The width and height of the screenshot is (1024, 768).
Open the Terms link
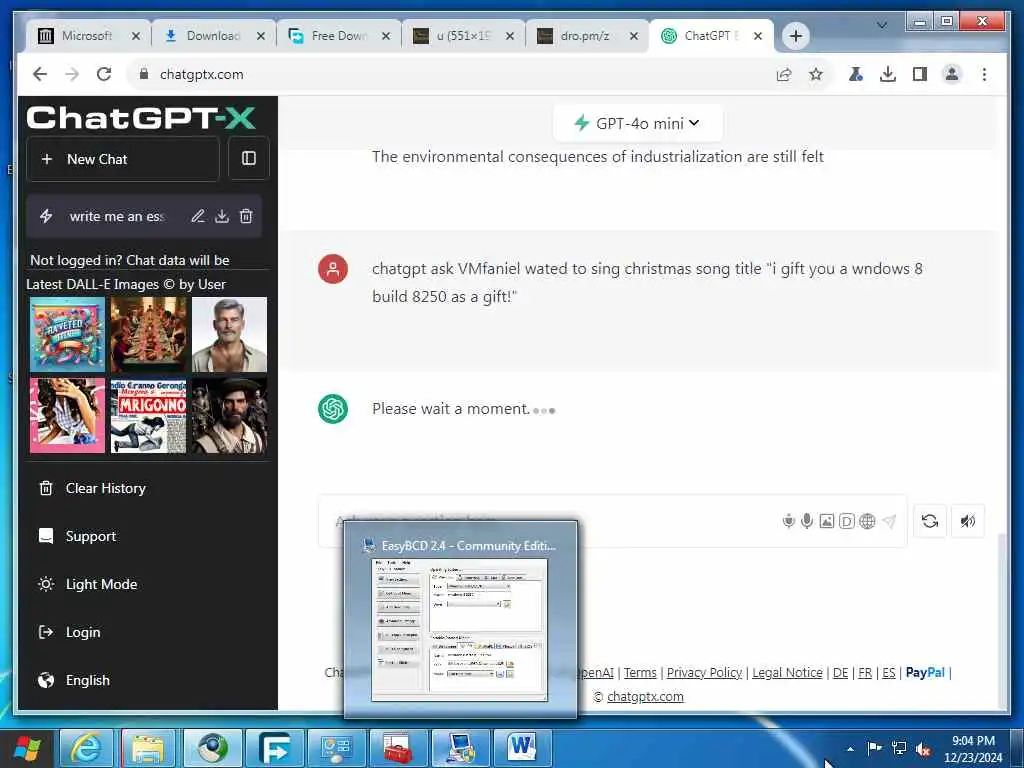click(x=640, y=673)
